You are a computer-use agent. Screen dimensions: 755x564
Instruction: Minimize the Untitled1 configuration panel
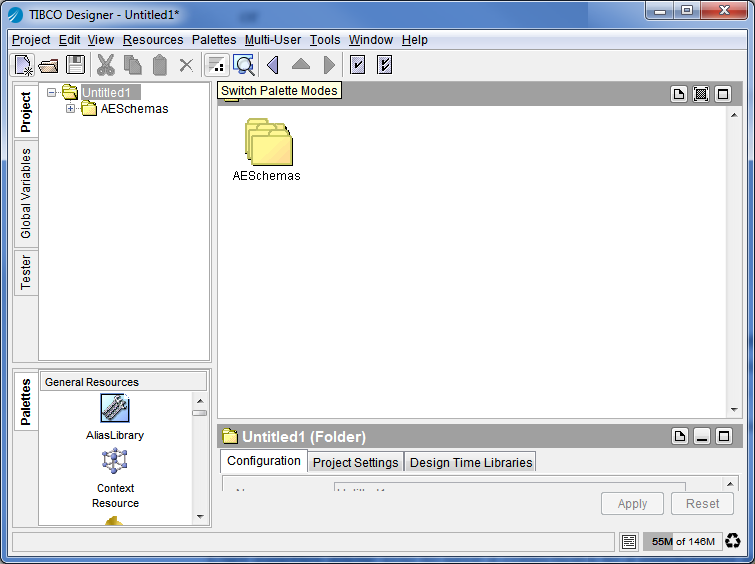click(702, 436)
